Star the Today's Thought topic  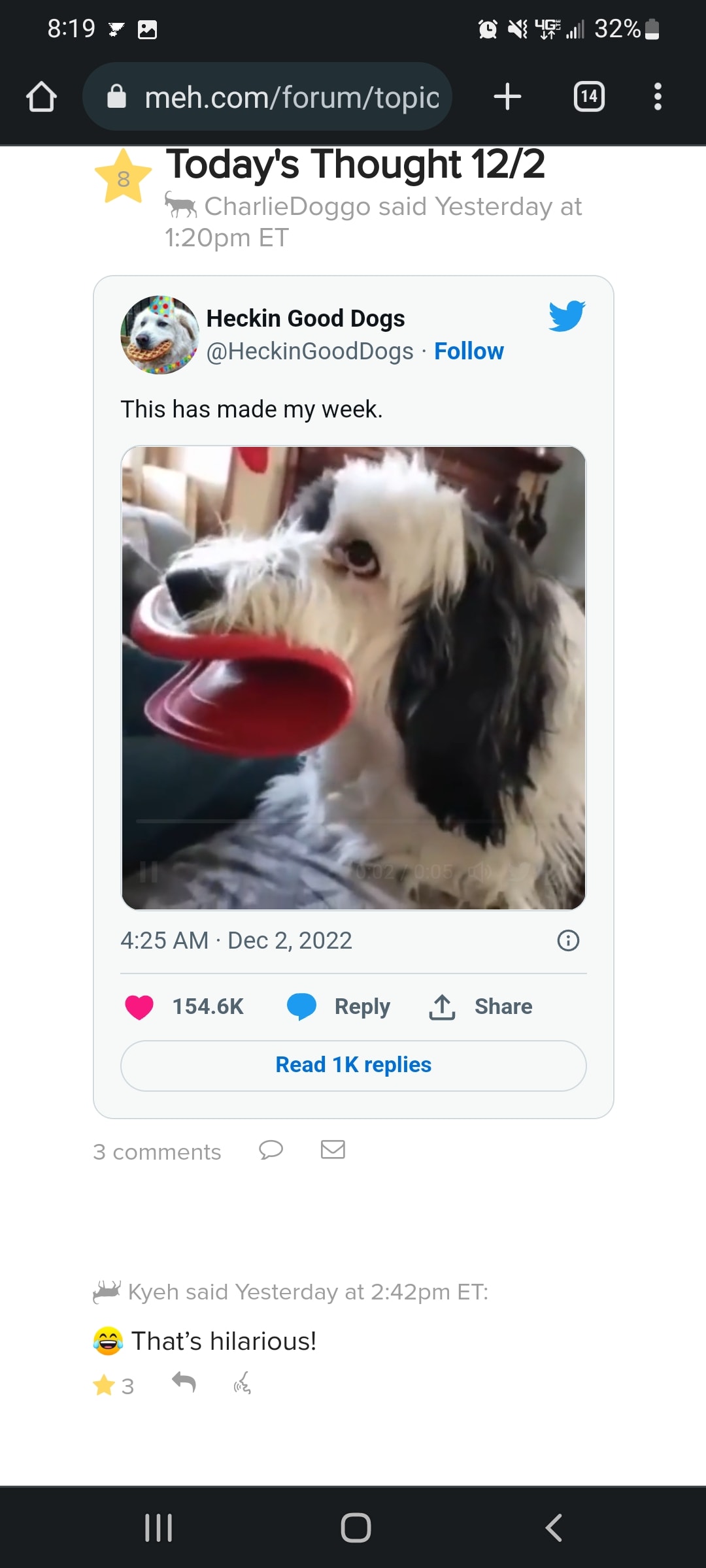pyautogui.click(x=123, y=178)
